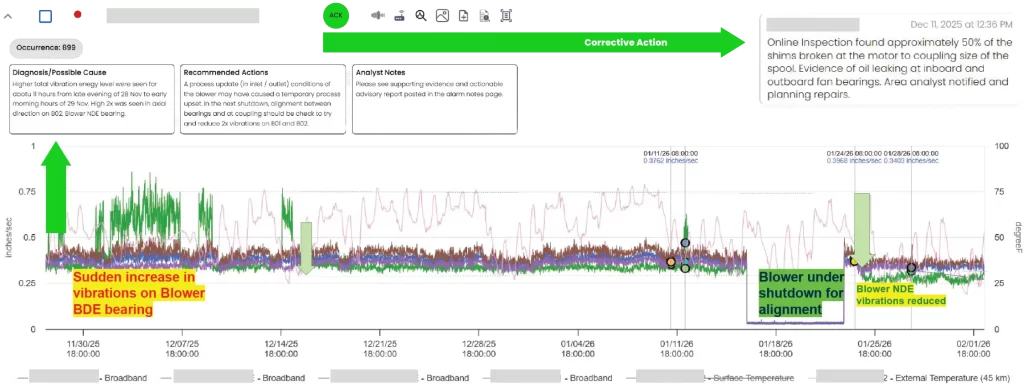Open the document search report icon
Viewport: 1024px width, 384px height.
[x=485, y=16]
